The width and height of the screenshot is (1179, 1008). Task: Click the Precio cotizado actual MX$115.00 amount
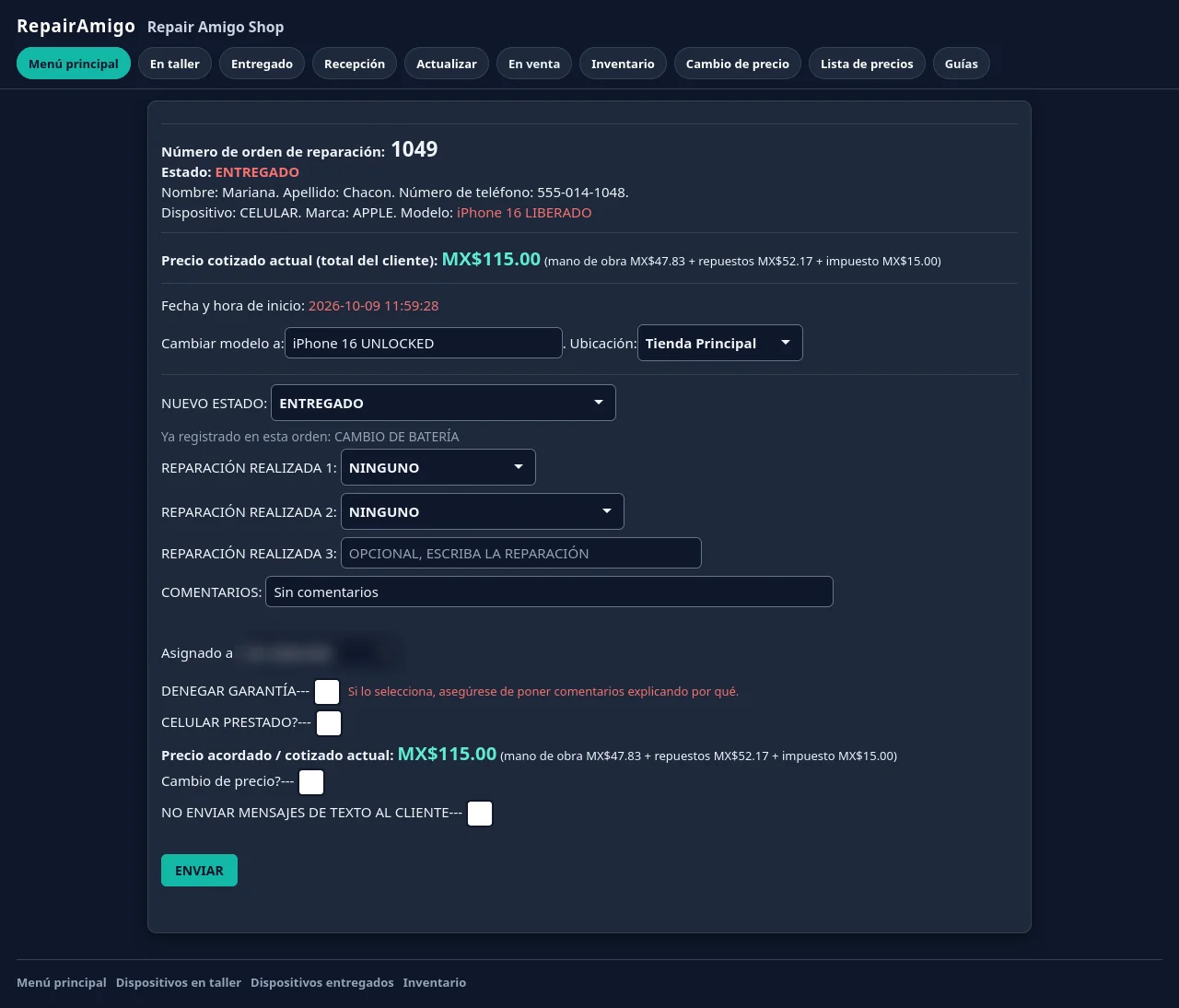[x=491, y=259]
